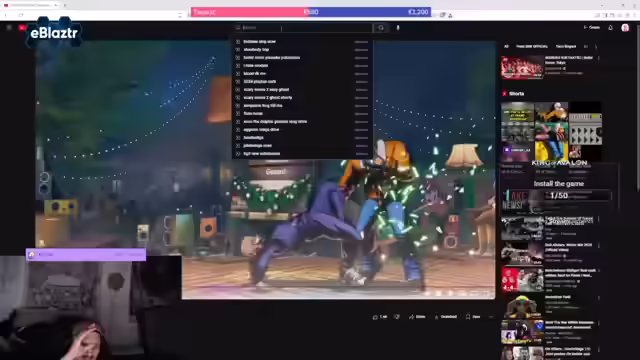Image resolution: width=640 pixels, height=360 pixels.
Task: Share the current video
Action: (x=417, y=317)
